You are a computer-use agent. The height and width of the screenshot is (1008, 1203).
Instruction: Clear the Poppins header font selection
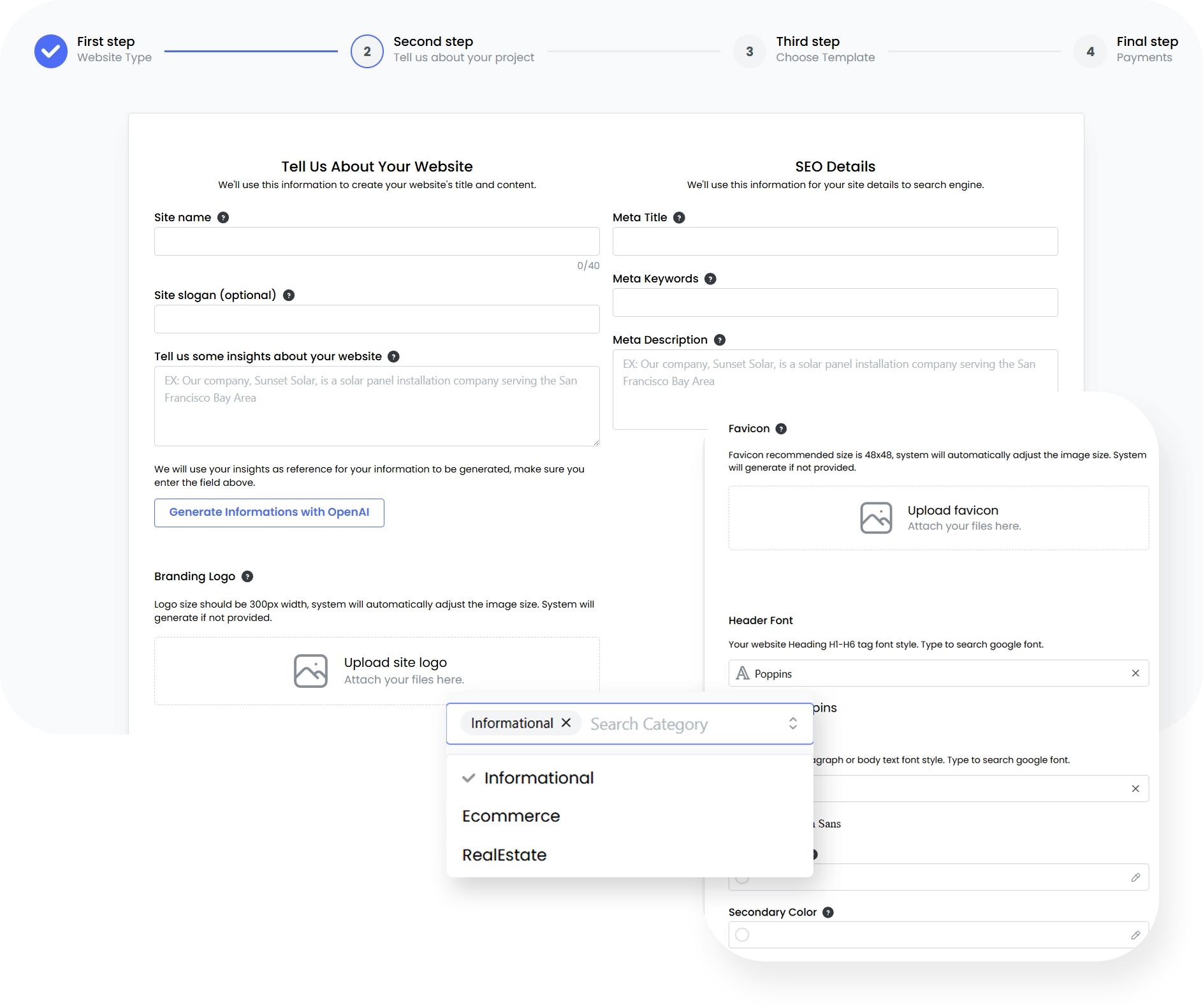tap(1135, 673)
